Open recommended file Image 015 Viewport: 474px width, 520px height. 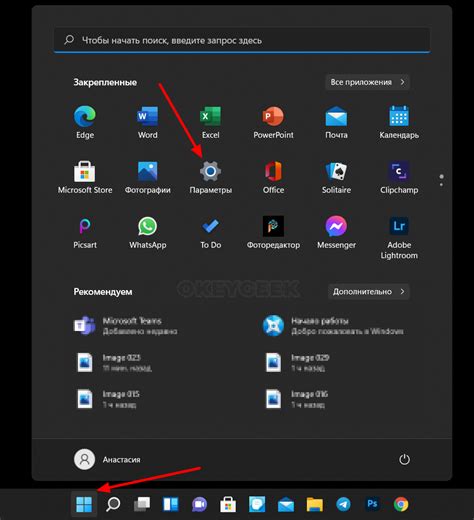pyautogui.click(x=108, y=399)
